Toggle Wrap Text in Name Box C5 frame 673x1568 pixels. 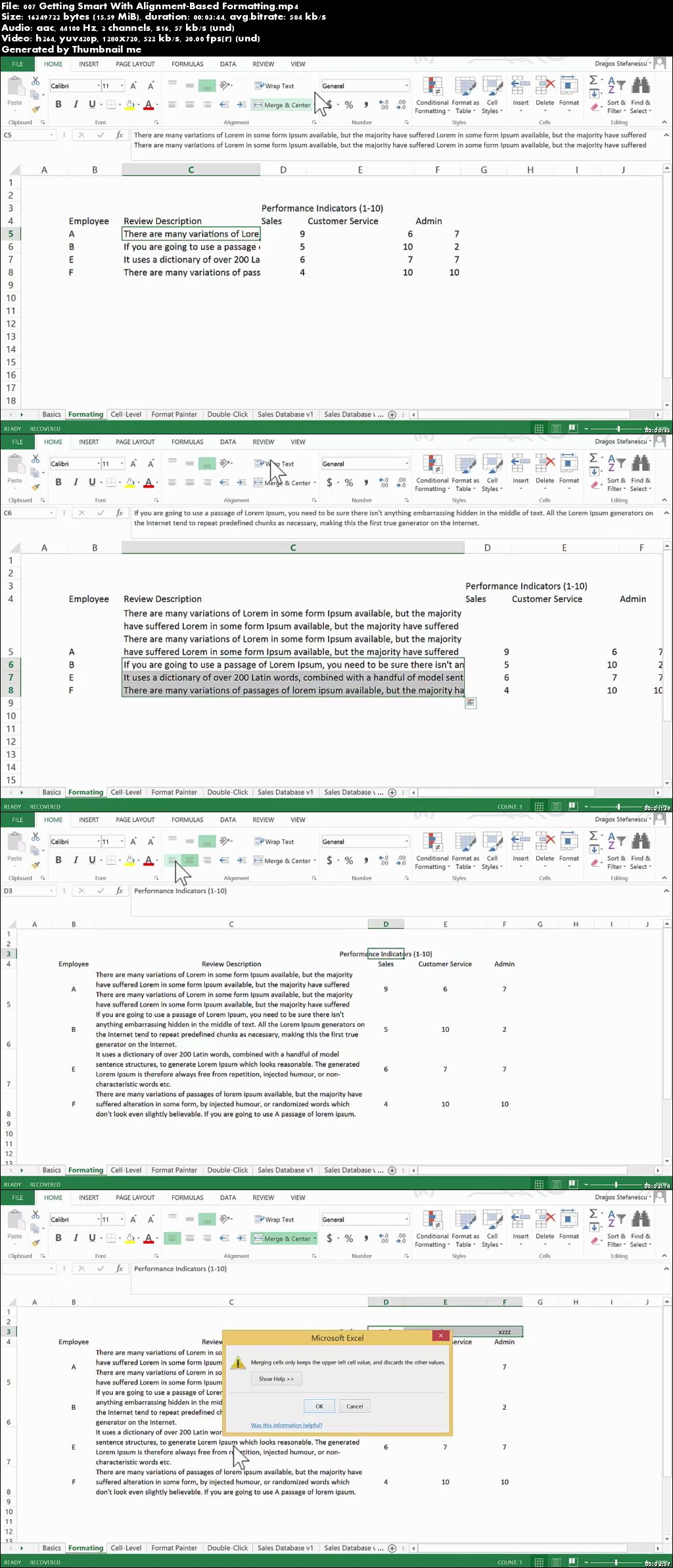(x=275, y=86)
